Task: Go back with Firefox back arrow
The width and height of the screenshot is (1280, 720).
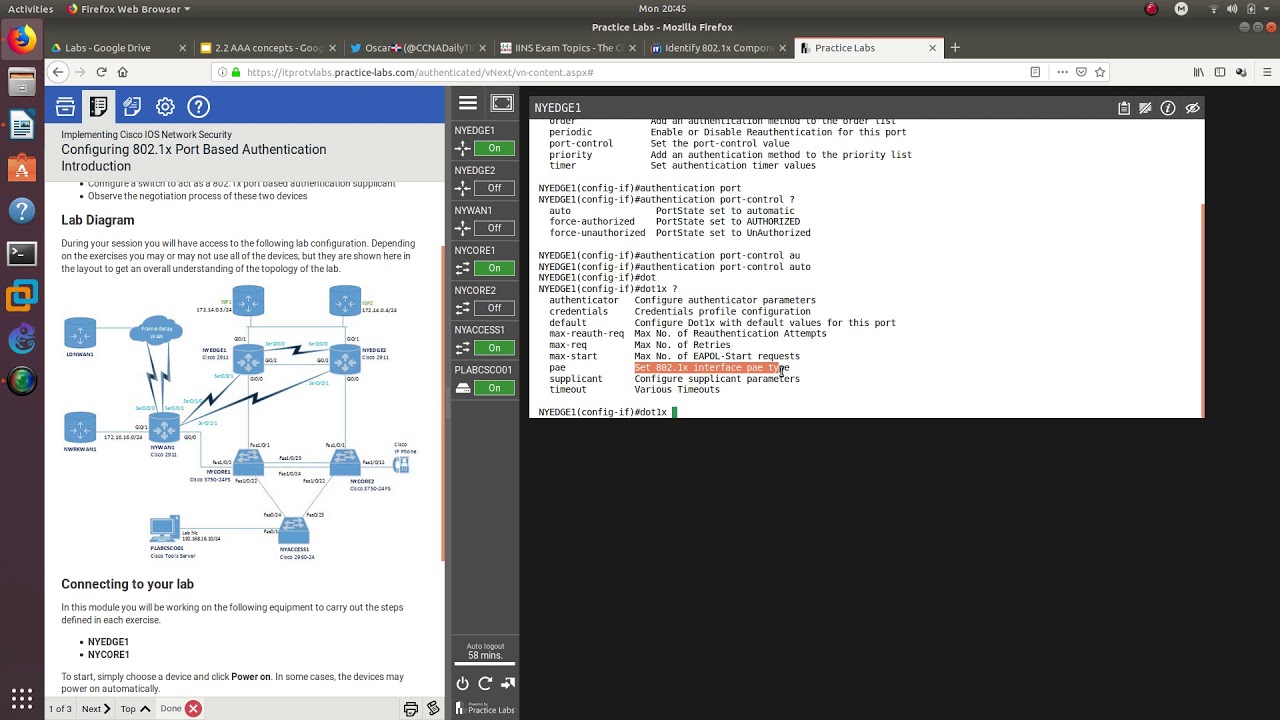Action: [x=58, y=72]
